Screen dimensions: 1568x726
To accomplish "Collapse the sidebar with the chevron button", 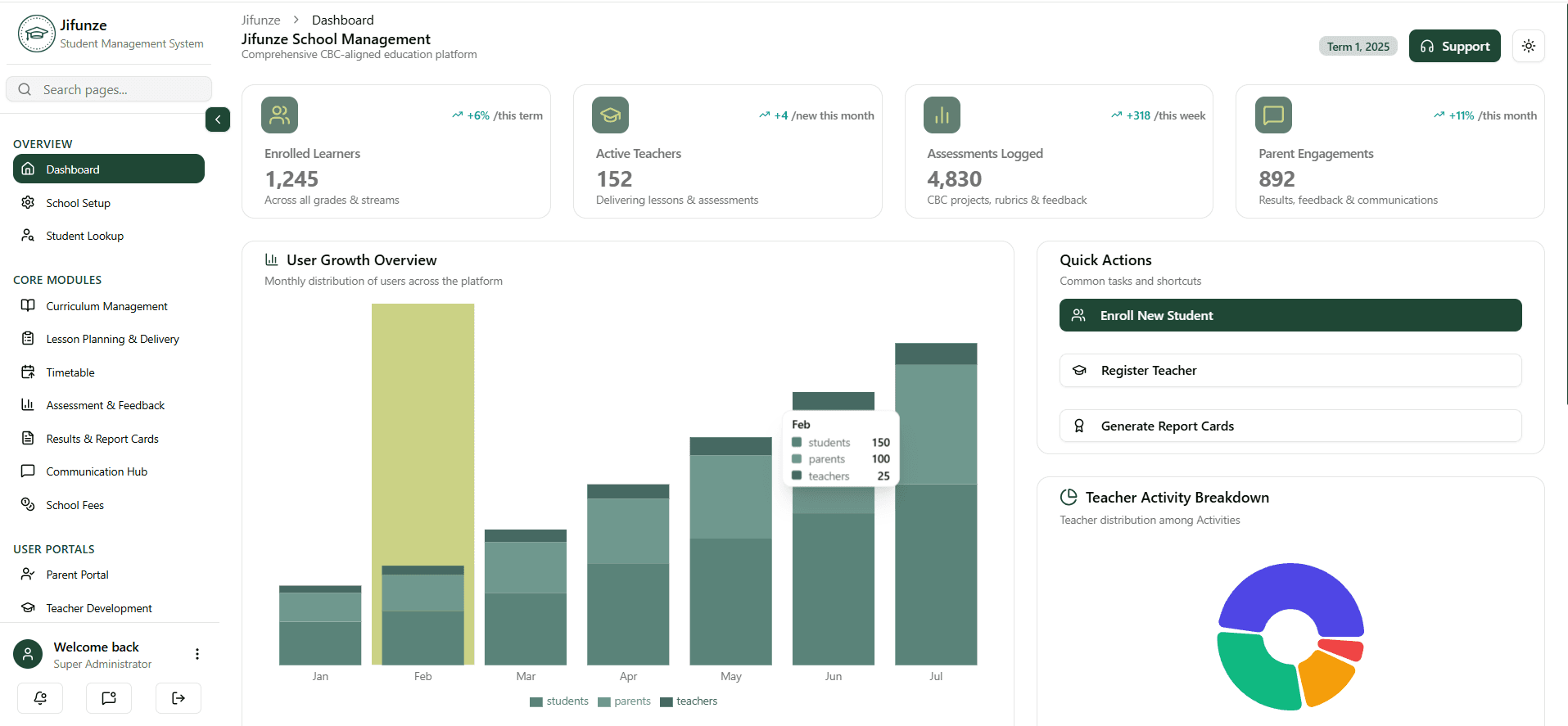I will point(218,119).
